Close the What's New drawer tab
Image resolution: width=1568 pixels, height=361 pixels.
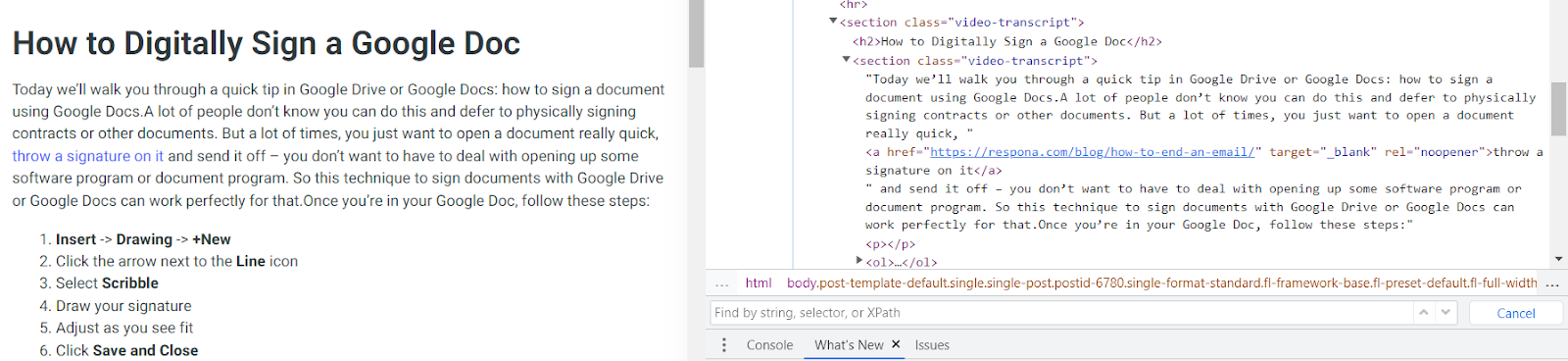pos(896,344)
